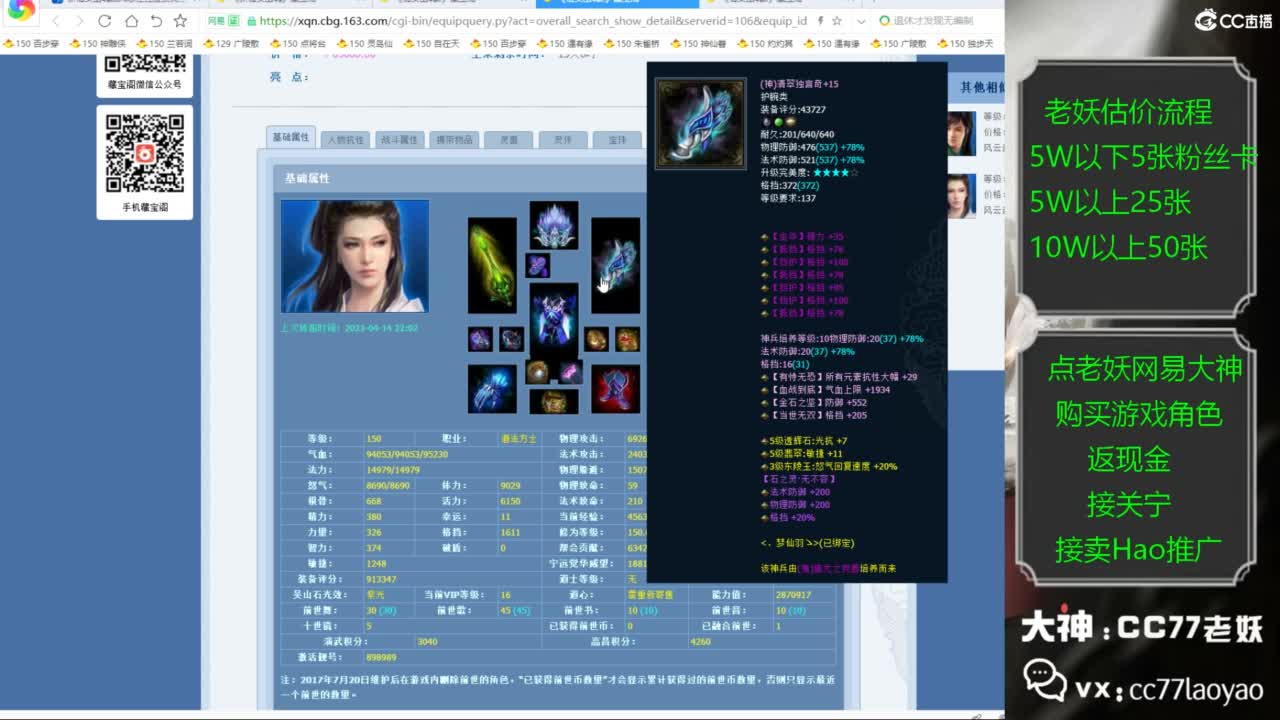Open the bookmark 150 自在天

(x=432, y=44)
